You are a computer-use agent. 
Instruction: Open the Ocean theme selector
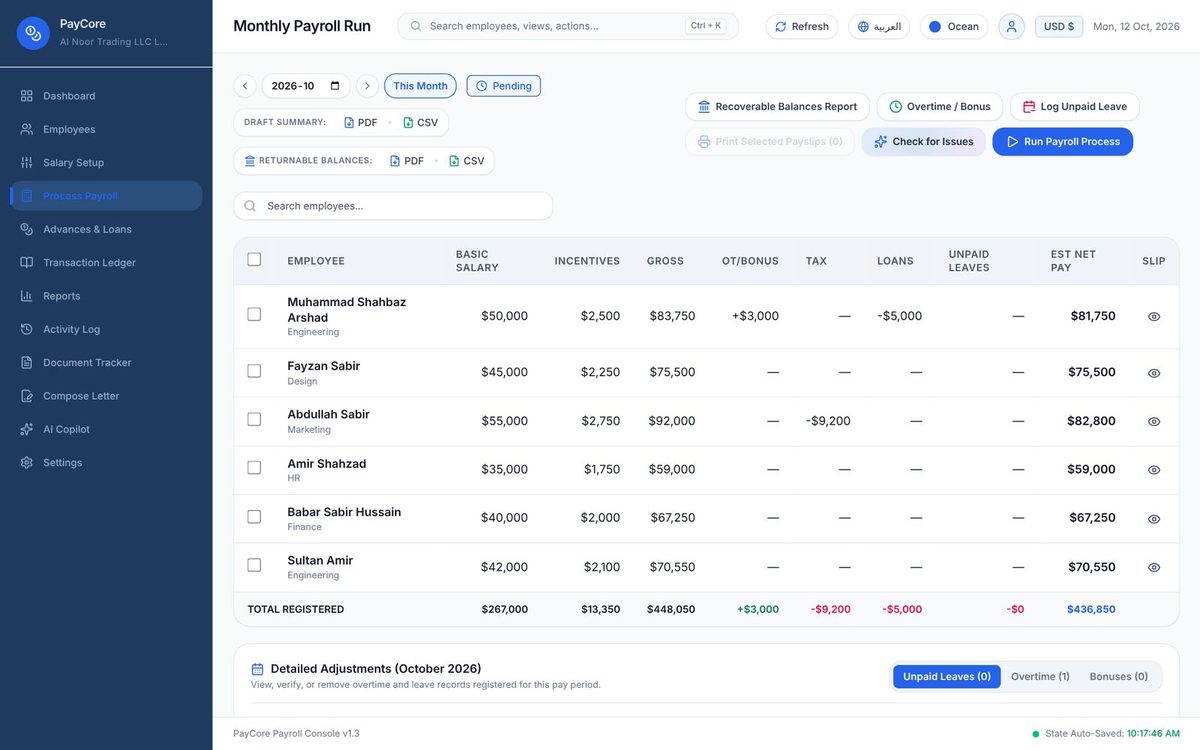pos(954,26)
